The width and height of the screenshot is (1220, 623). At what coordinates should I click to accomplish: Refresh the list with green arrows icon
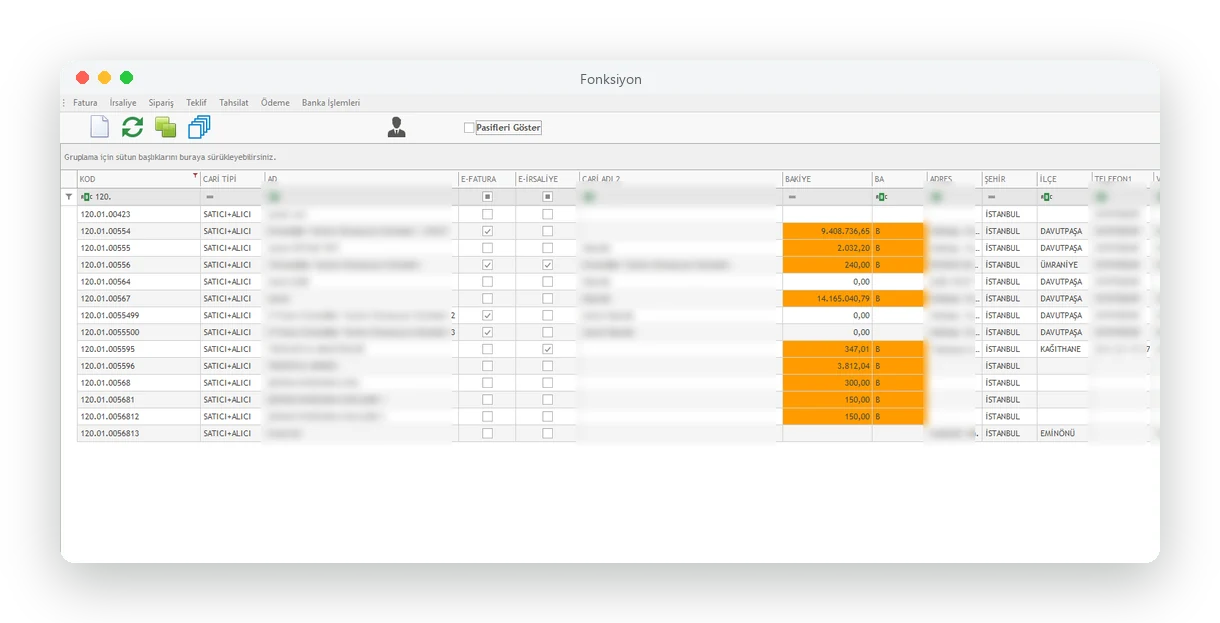(x=132, y=127)
